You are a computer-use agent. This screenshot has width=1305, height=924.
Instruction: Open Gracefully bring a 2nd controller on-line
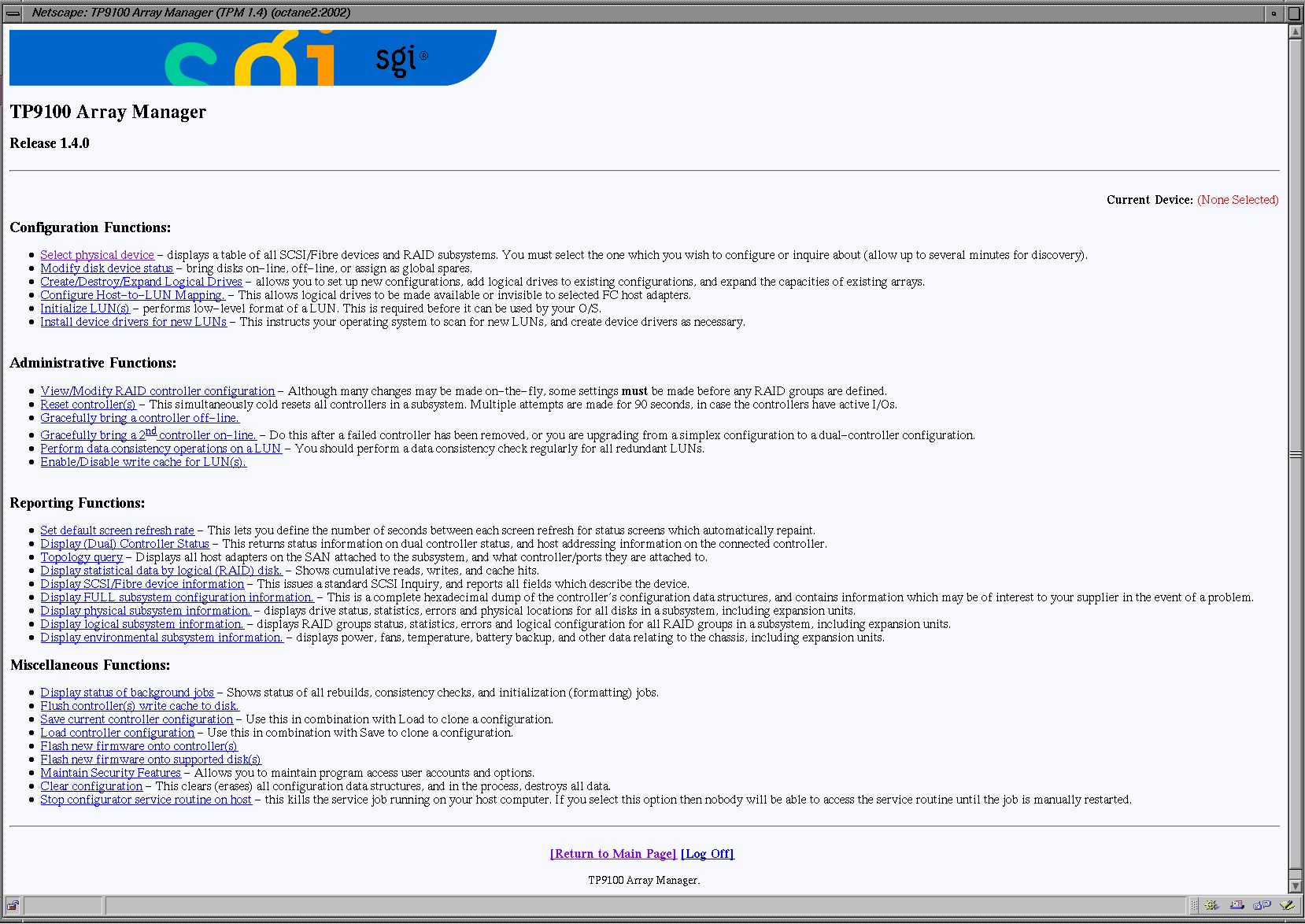[148, 434]
